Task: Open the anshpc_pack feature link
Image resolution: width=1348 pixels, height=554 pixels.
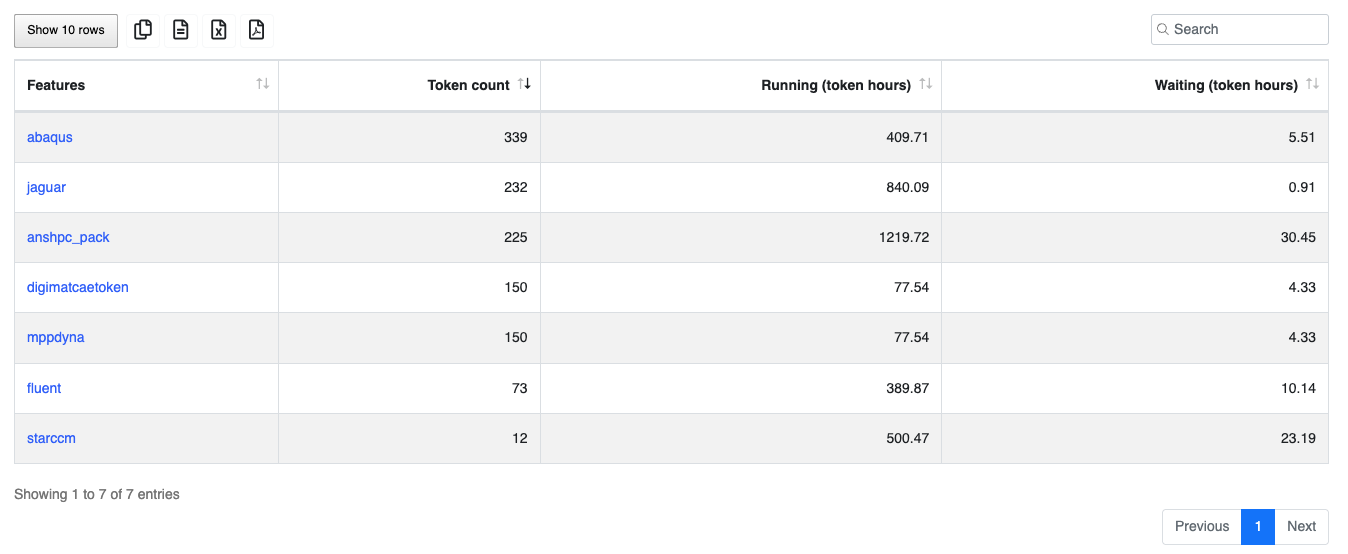Action: click(x=68, y=237)
